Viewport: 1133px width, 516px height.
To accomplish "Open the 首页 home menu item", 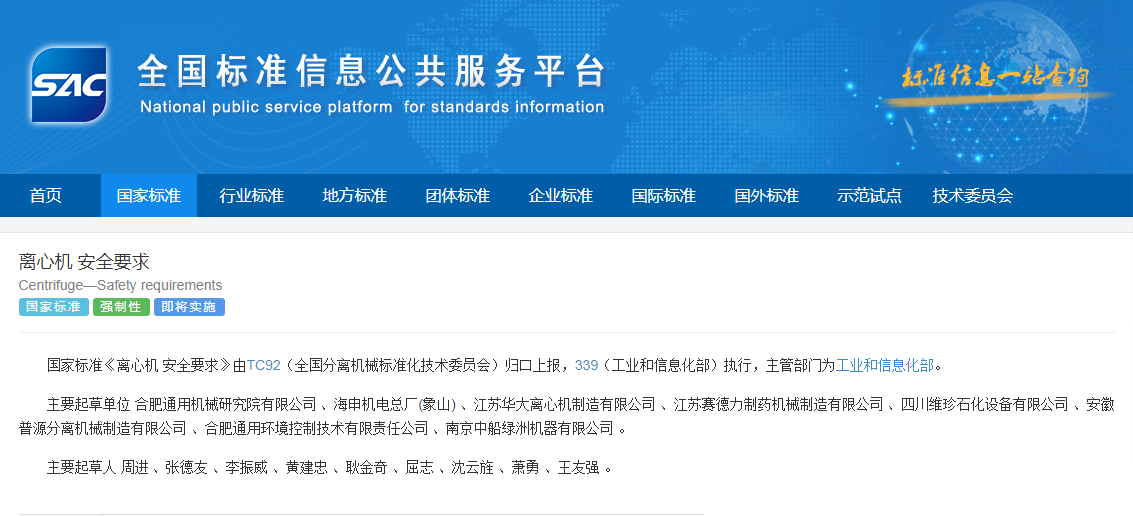I will pyautogui.click(x=45, y=196).
